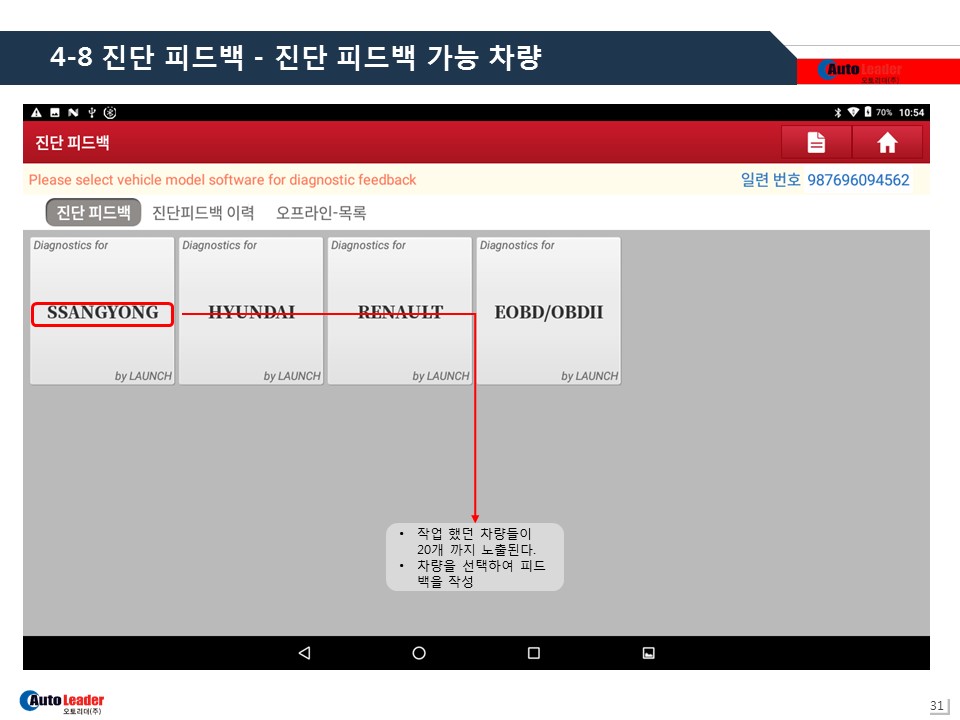Click the 'Please select vehicle model software' message

point(222,180)
